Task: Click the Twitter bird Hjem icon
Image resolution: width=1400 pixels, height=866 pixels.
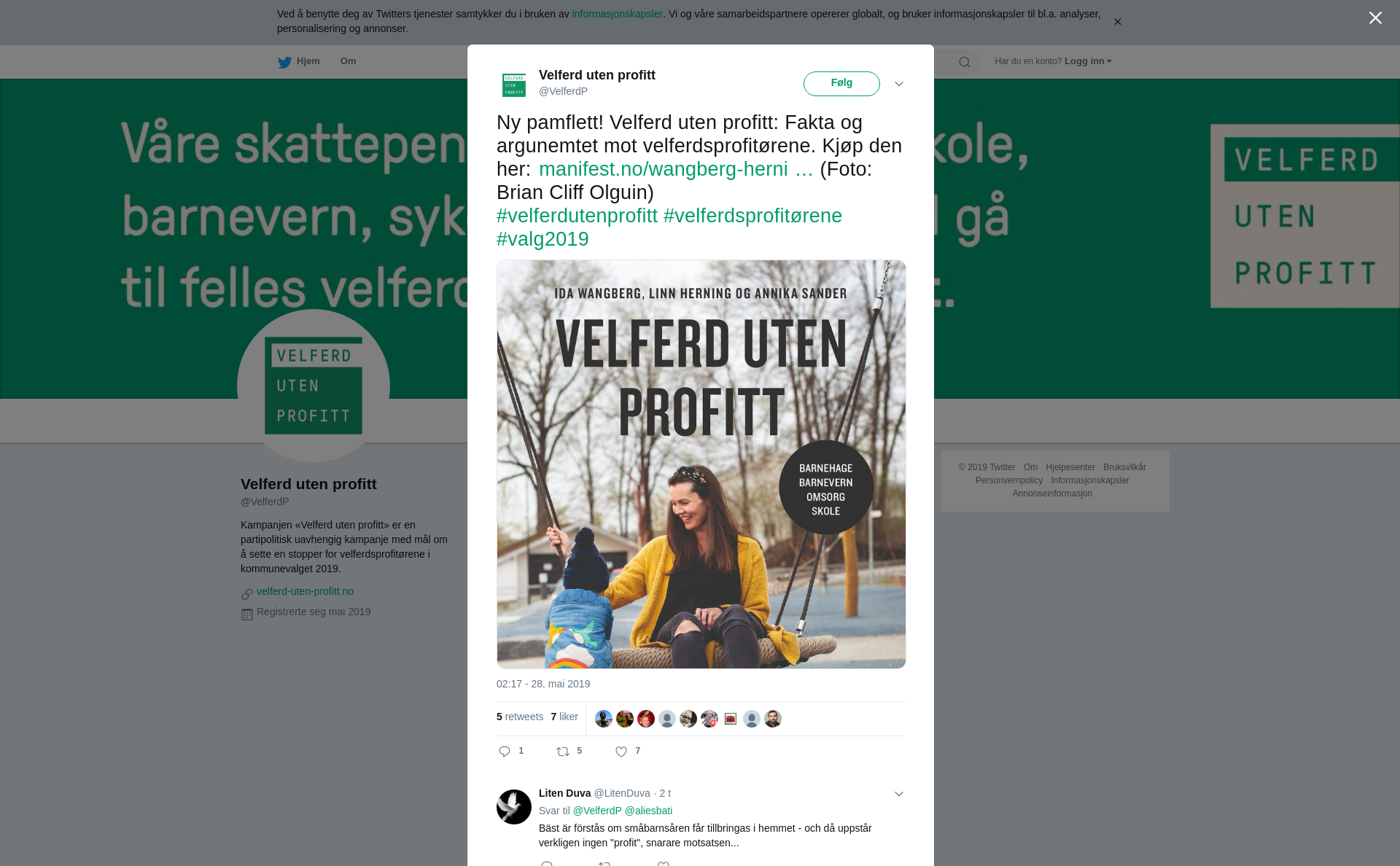Action: coord(284,62)
